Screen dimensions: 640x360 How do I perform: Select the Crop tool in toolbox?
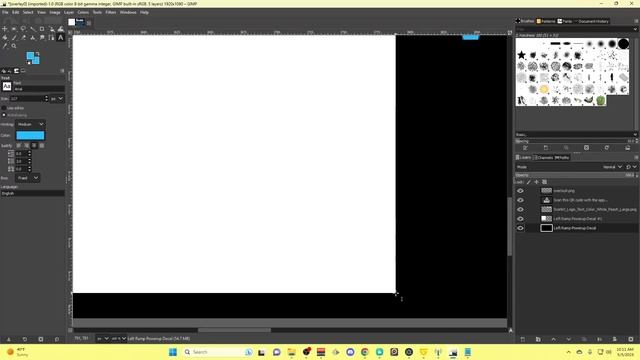point(42,29)
